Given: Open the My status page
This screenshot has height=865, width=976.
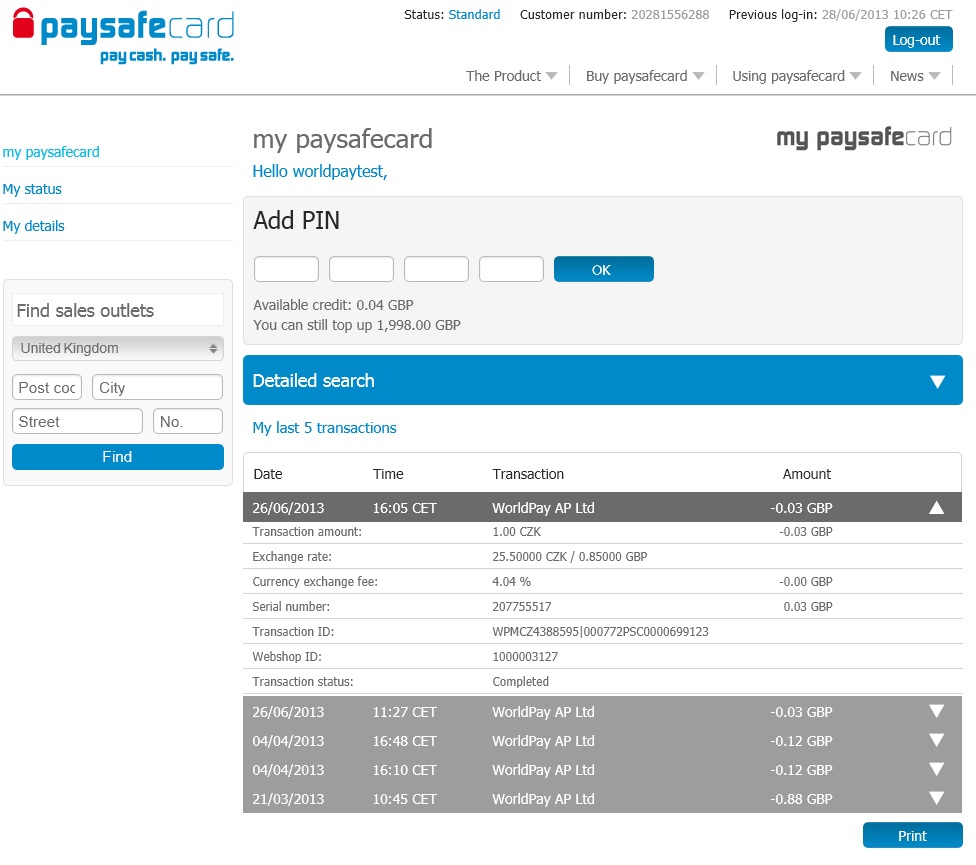Looking at the screenshot, I should (x=32, y=189).
